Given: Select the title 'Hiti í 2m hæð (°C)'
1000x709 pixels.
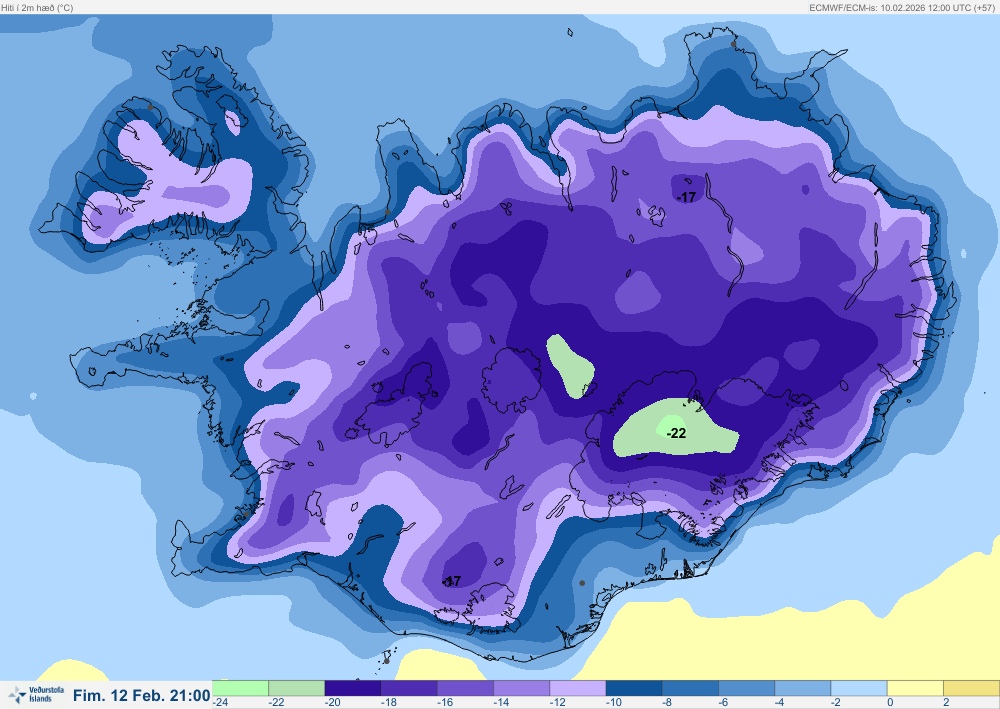Looking at the screenshot, I should [37, 8].
